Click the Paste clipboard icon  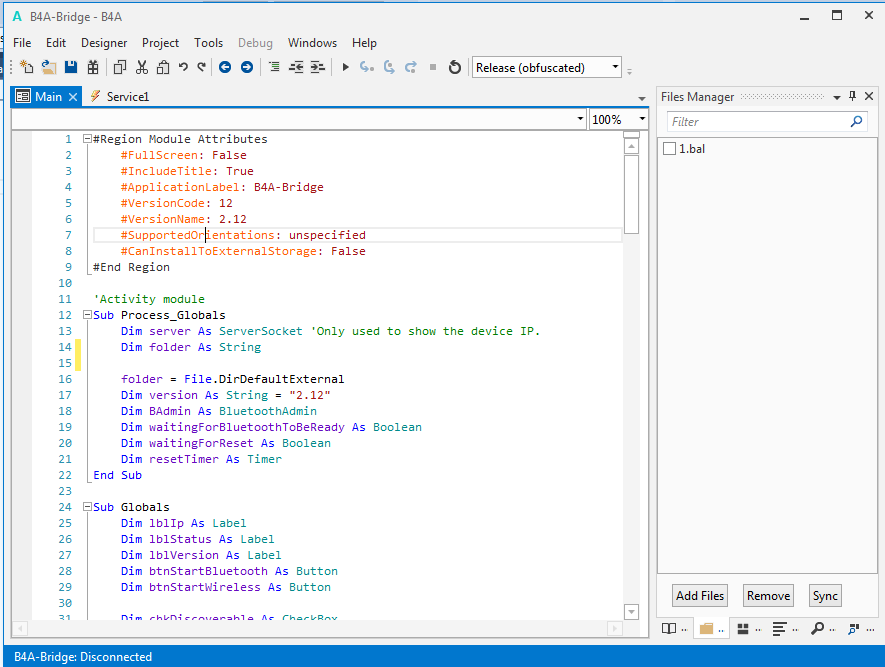click(163, 67)
